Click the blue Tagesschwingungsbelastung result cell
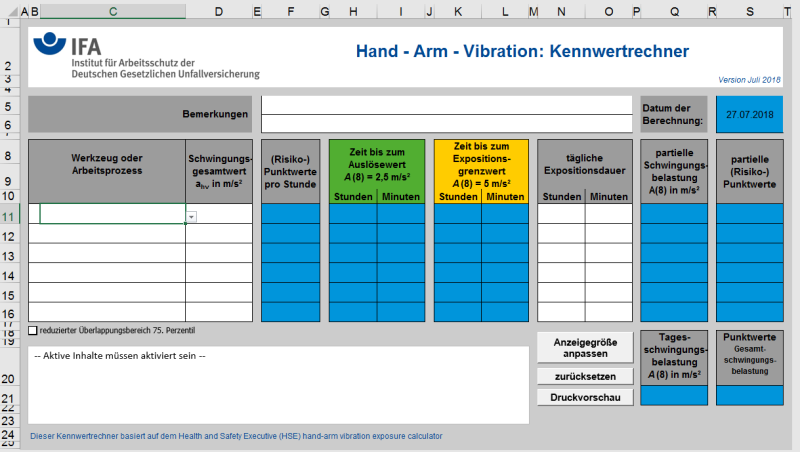The height and width of the screenshot is (452, 800). pos(674,396)
